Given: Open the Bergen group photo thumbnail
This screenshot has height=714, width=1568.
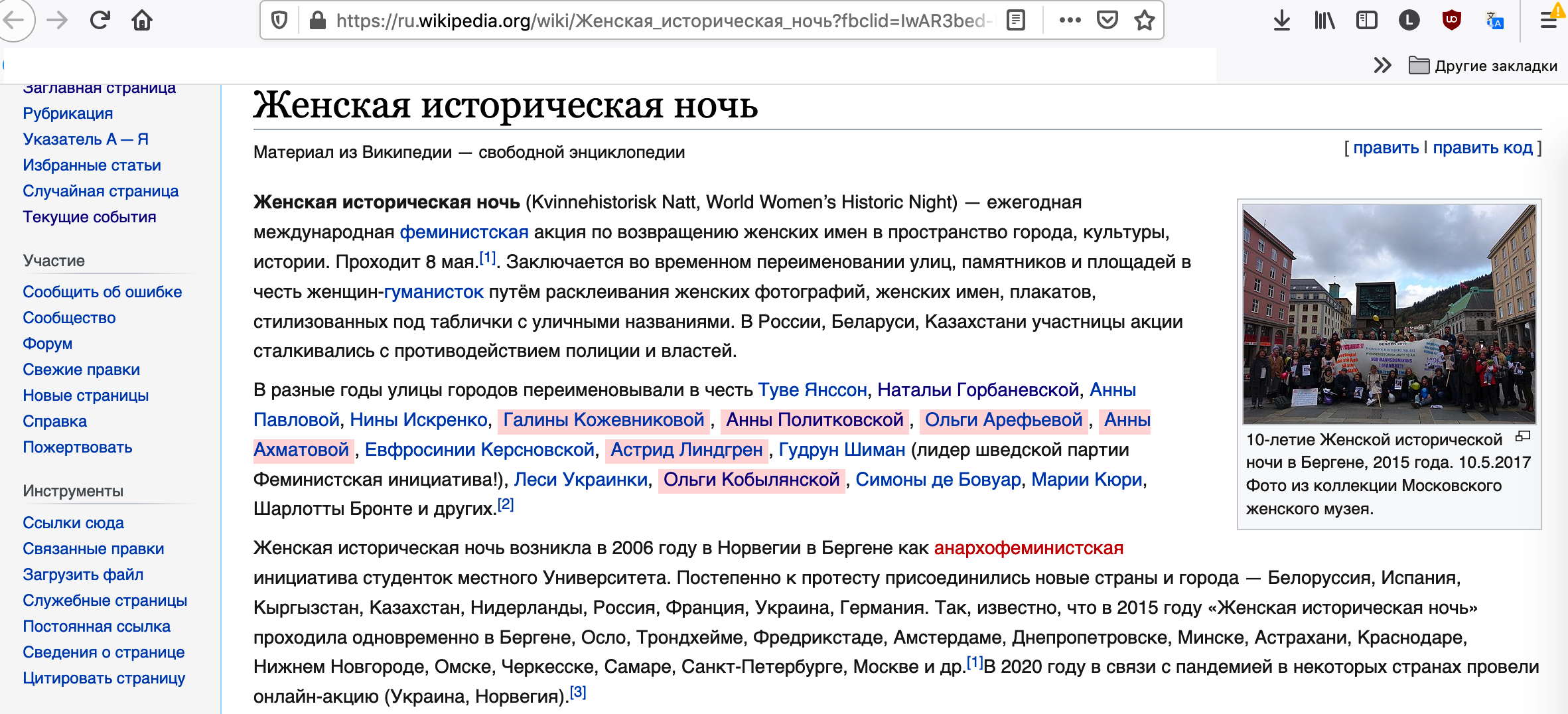Looking at the screenshot, I should (x=1389, y=314).
